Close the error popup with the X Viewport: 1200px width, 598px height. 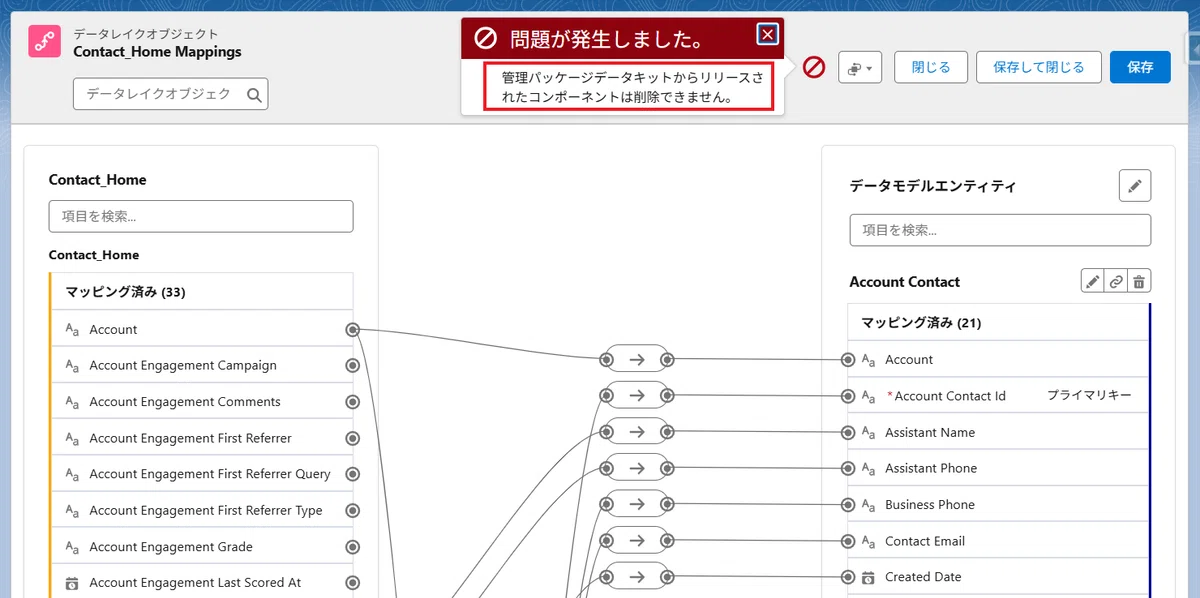pyautogui.click(x=767, y=35)
